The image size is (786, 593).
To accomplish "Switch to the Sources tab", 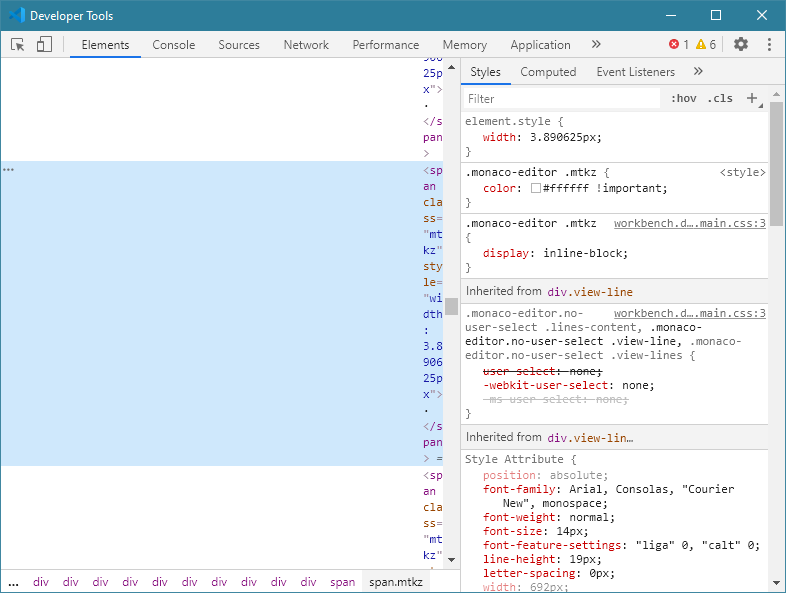I will pyautogui.click(x=239, y=45).
